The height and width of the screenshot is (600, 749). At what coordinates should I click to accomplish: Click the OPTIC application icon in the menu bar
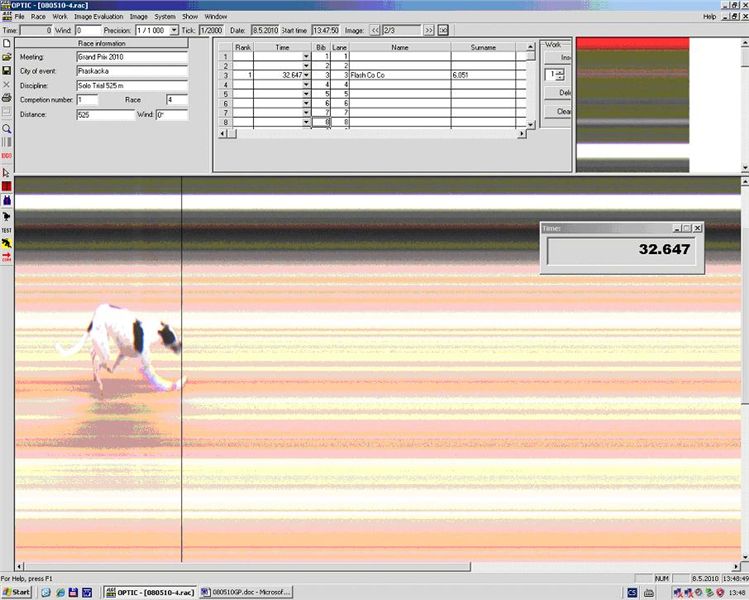(x=7, y=16)
